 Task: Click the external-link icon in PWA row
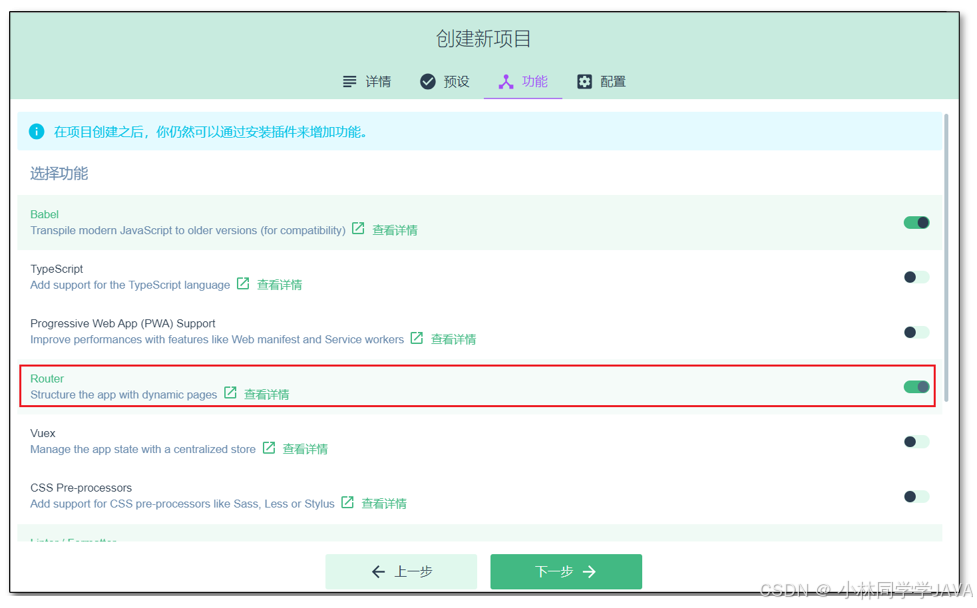[x=417, y=338]
